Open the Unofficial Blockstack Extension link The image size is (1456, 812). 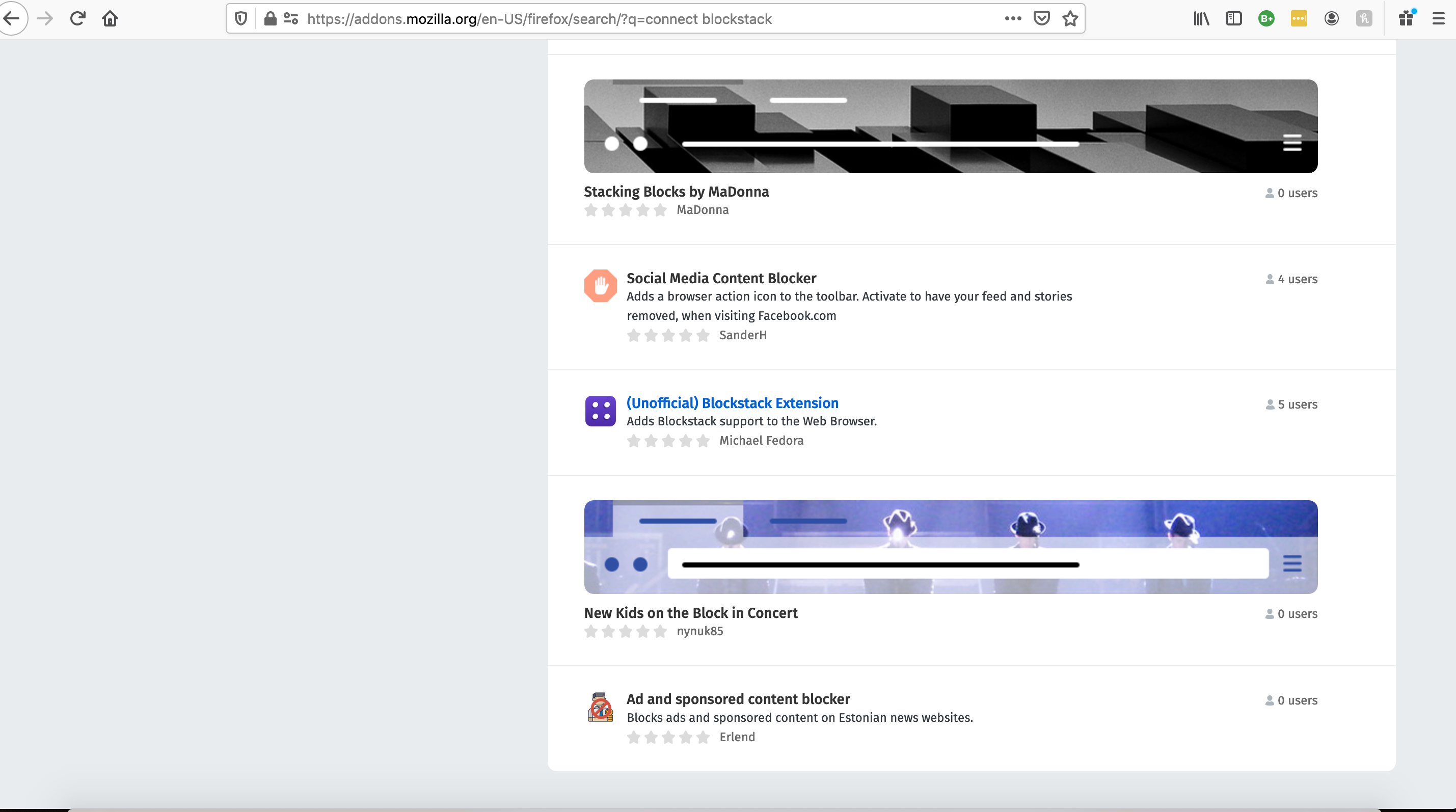point(732,403)
